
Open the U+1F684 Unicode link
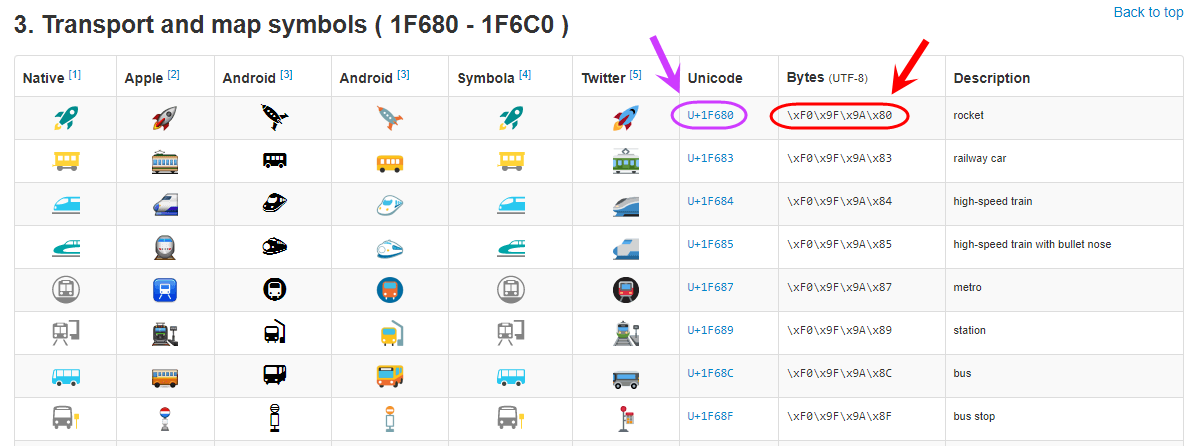[709, 201]
